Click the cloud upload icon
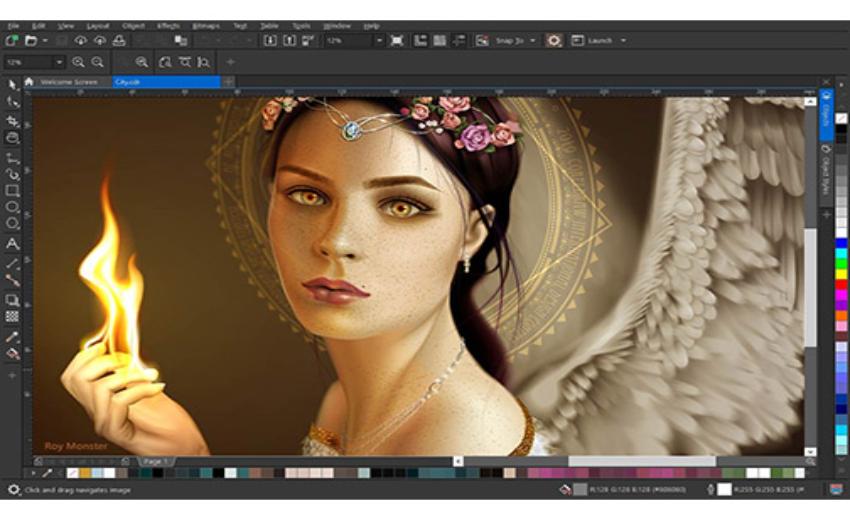The width and height of the screenshot is (850, 520). tap(100, 40)
